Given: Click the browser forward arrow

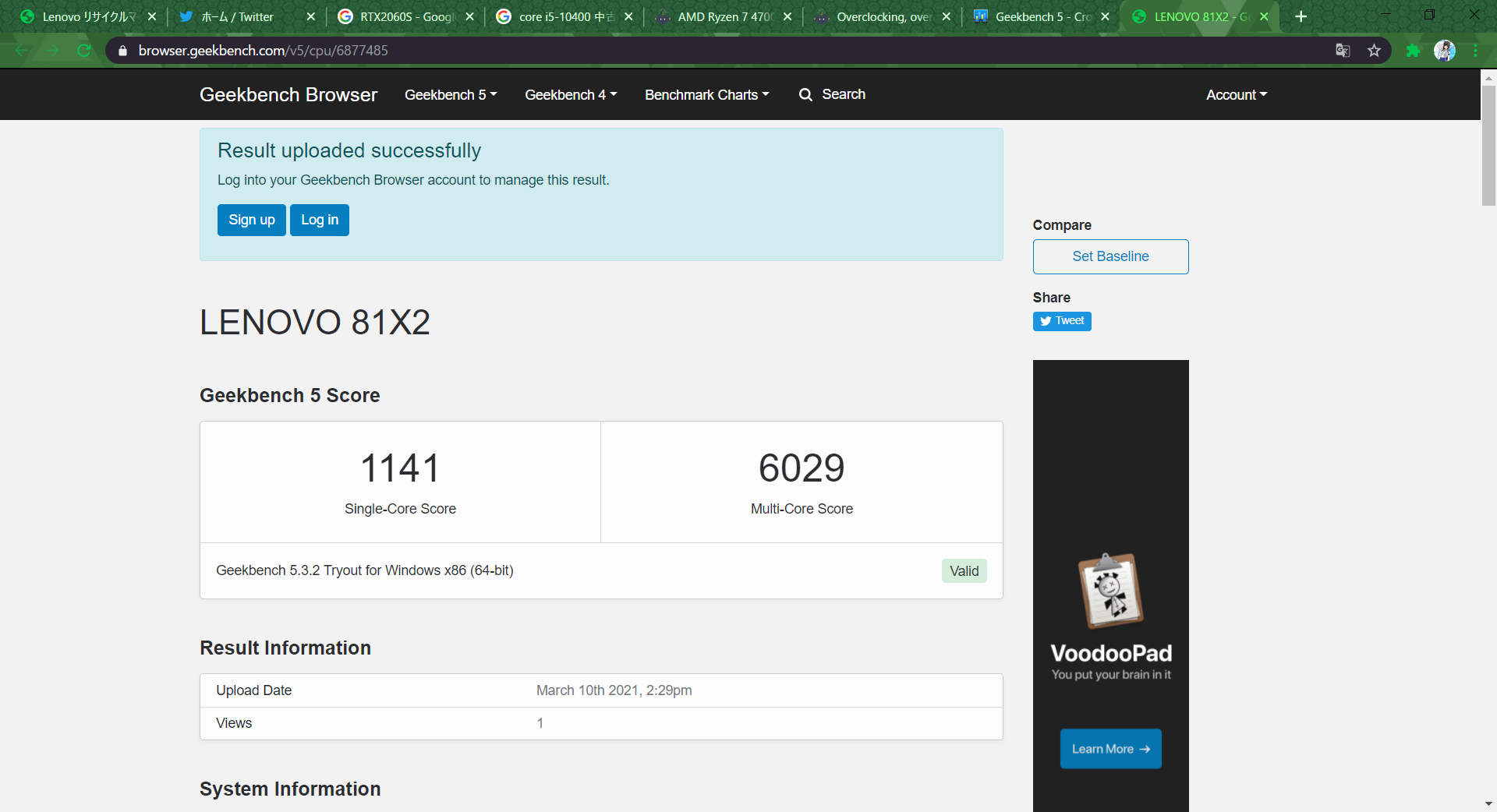Looking at the screenshot, I should coord(52,51).
